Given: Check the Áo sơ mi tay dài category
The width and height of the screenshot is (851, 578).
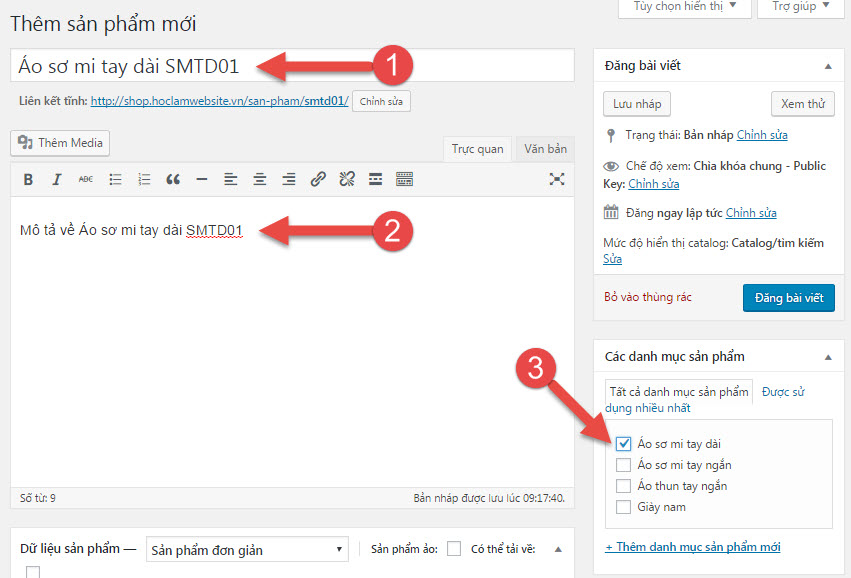Looking at the screenshot, I should (624, 444).
